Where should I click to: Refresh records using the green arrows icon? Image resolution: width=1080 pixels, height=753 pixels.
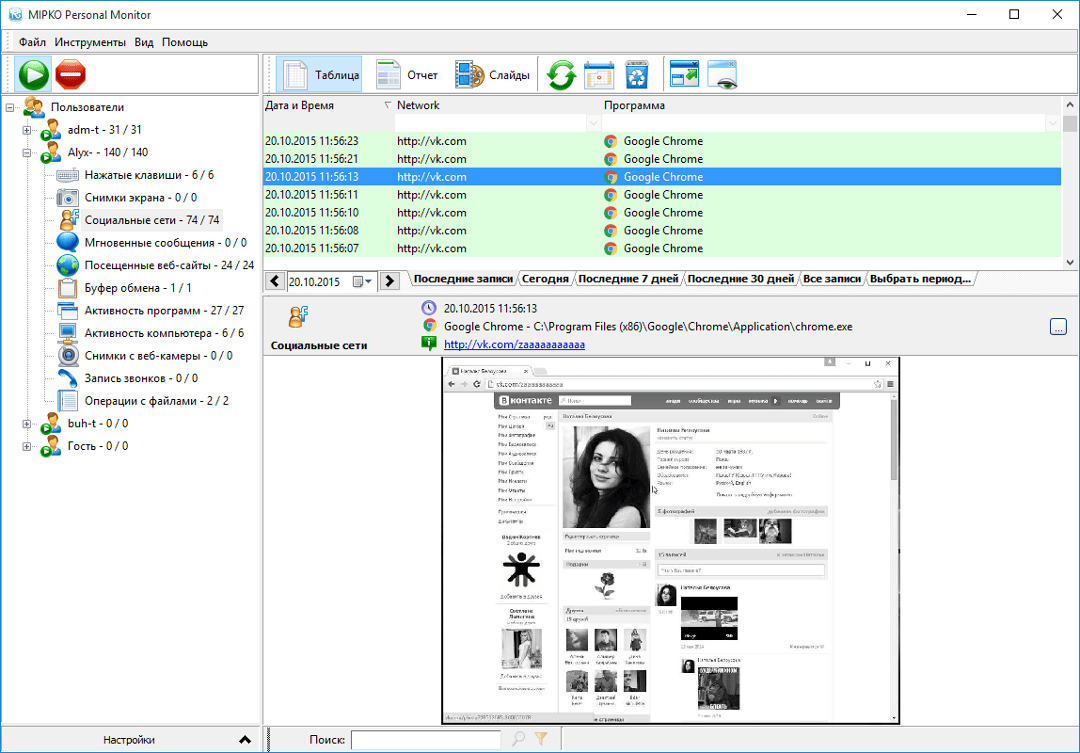[560, 74]
